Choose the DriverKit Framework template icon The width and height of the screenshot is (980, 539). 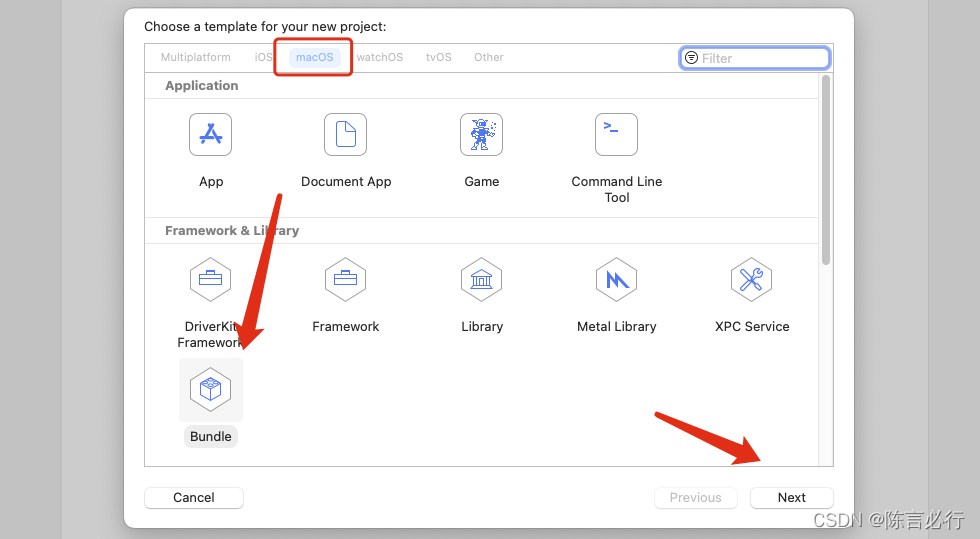(x=211, y=280)
